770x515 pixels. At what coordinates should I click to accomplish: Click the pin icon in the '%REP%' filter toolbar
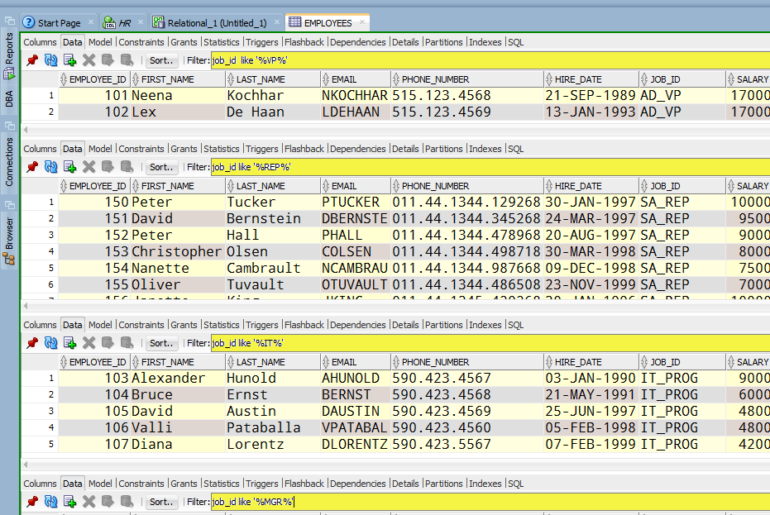(x=32, y=167)
